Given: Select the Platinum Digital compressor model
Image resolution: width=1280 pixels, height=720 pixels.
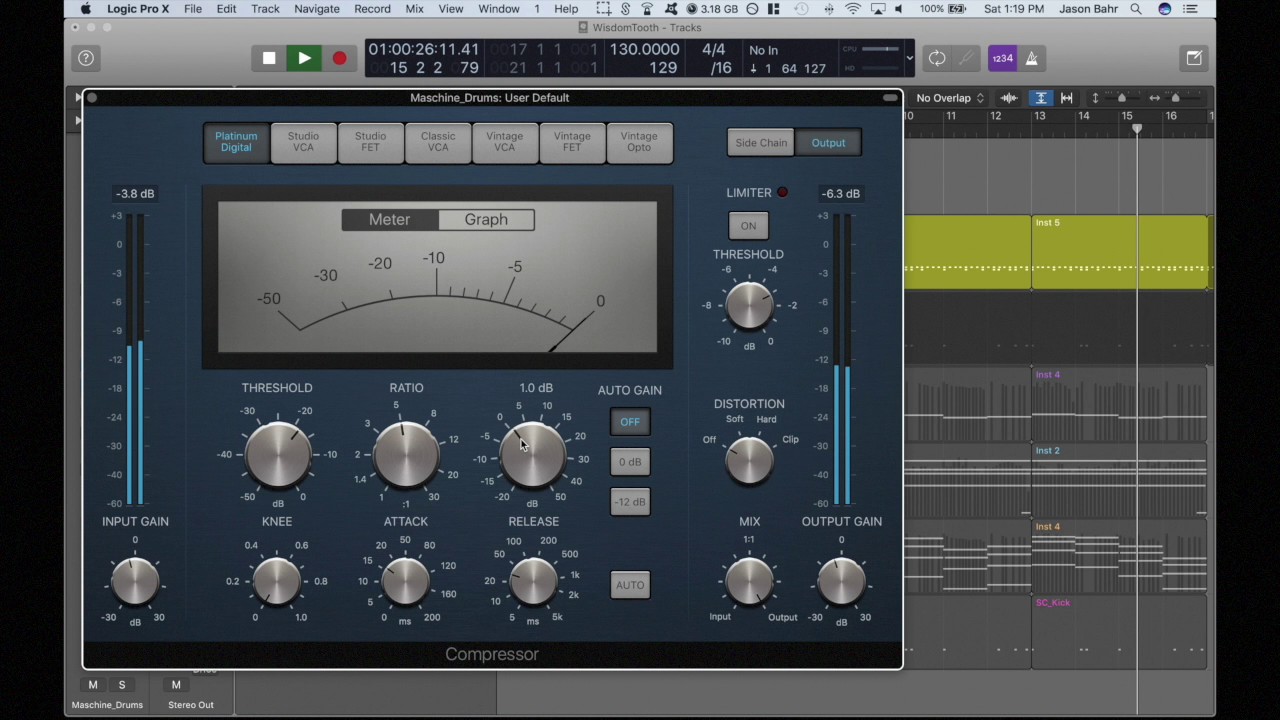Looking at the screenshot, I should pos(236,142).
